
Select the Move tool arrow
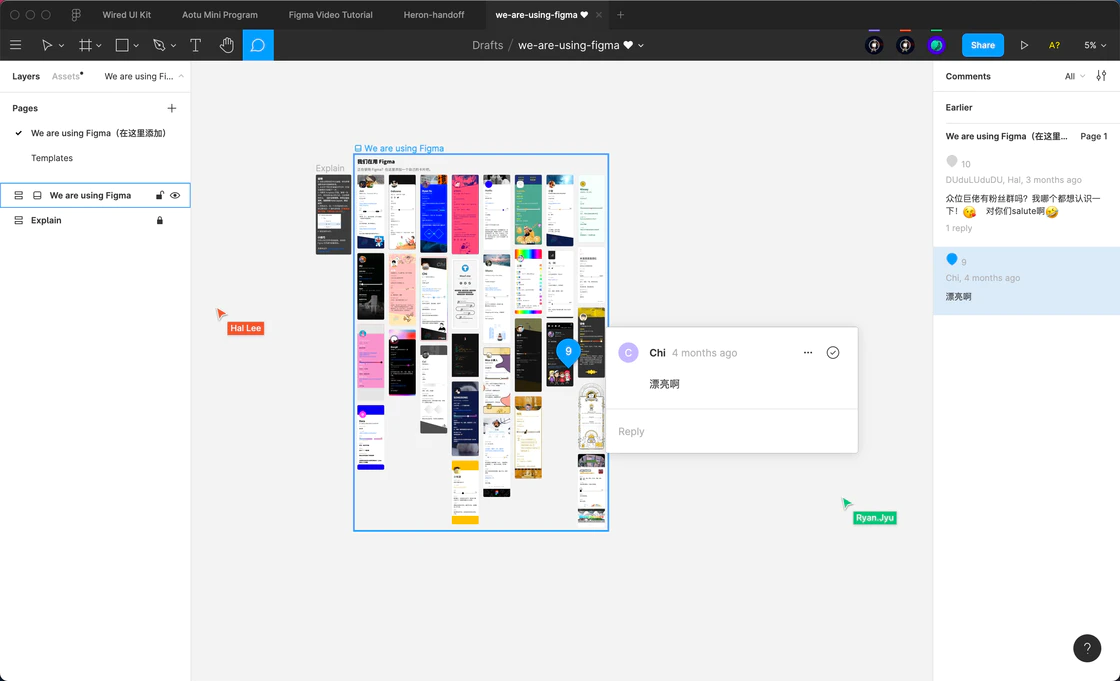(46, 45)
